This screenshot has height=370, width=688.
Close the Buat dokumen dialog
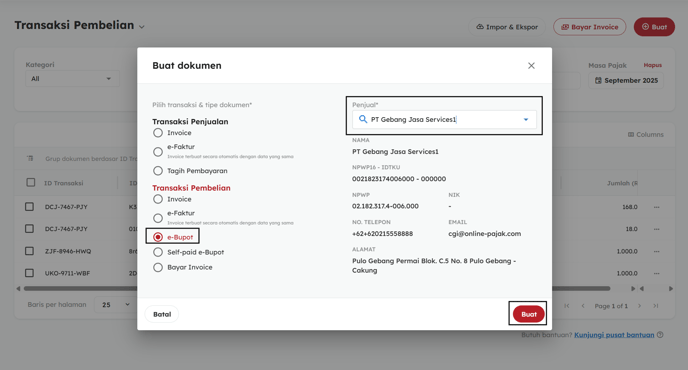pyautogui.click(x=531, y=65)
